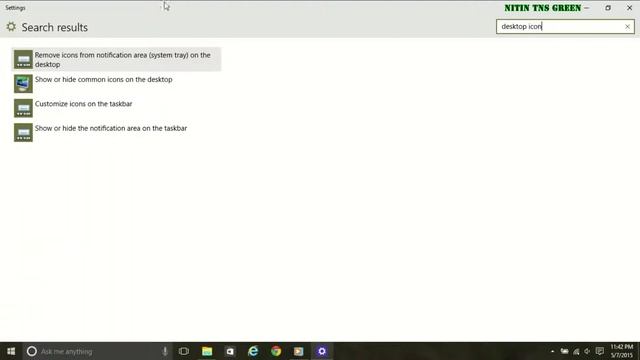
Task: Open the Action Center notifications icon
Action: 600,351
